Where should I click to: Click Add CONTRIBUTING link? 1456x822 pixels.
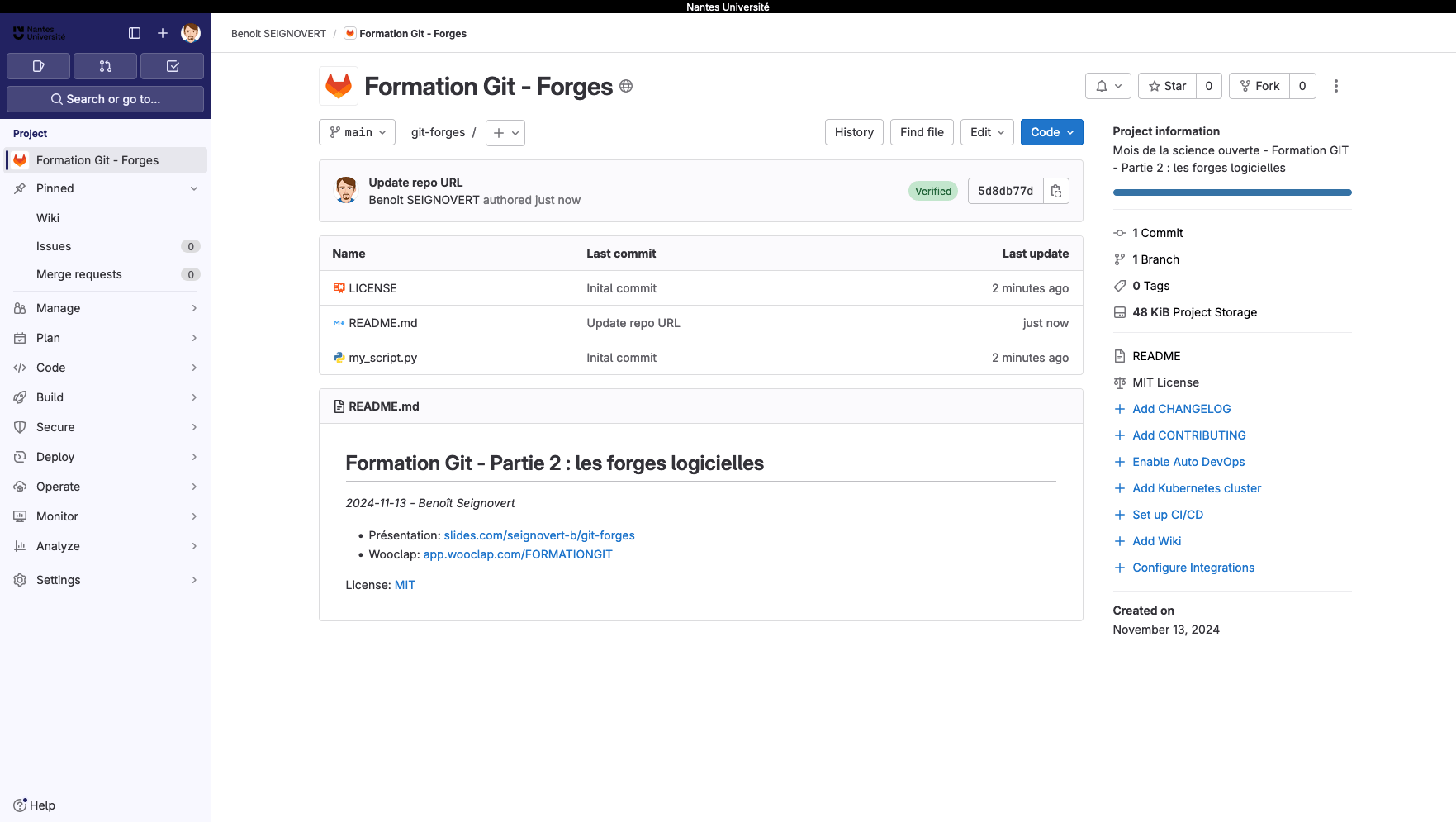pyautogui.click(x=1189, y=435)
